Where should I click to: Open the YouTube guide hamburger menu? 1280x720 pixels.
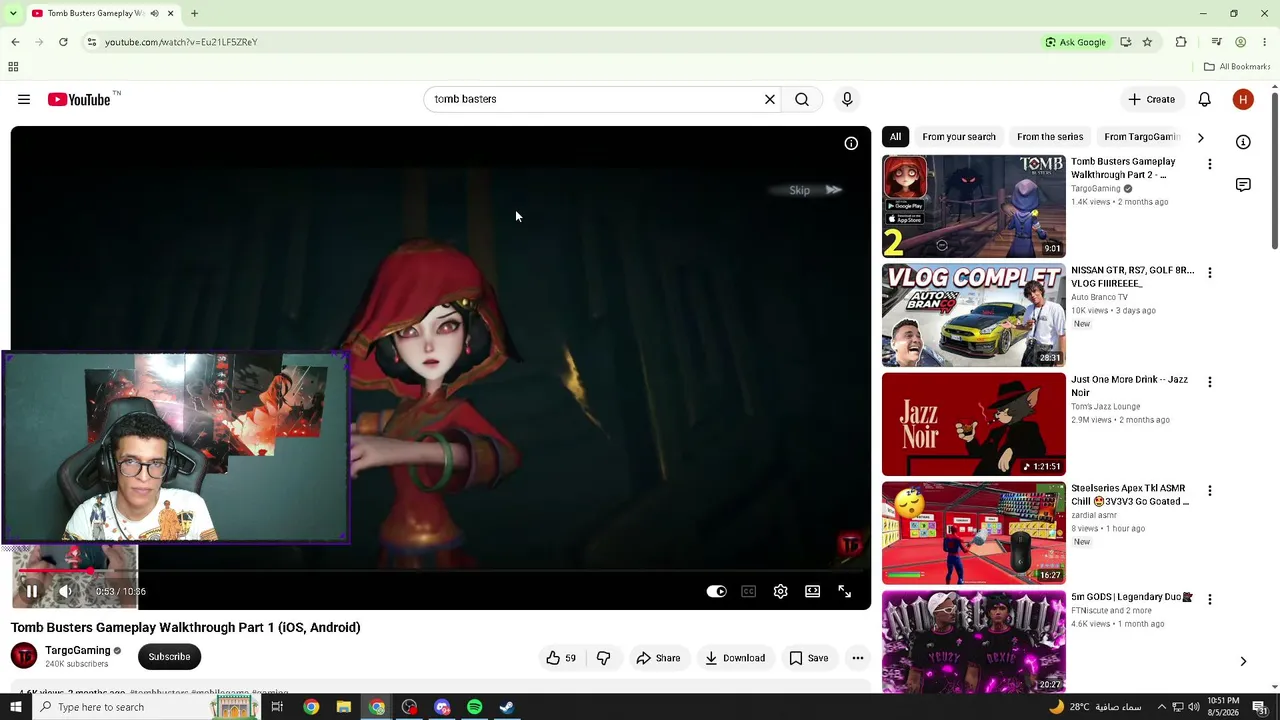click(x=24, y=99)
